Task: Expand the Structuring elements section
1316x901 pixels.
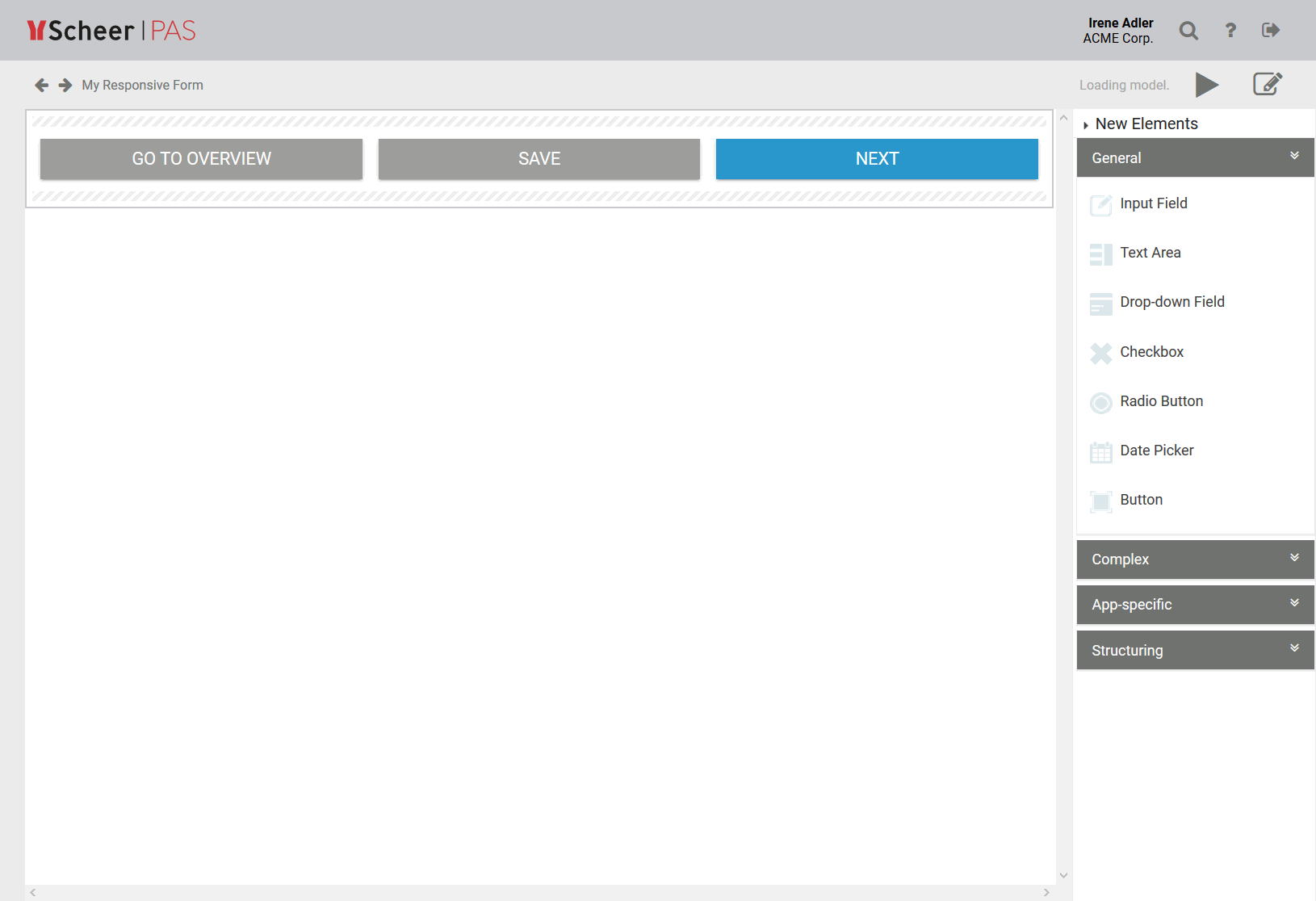Action: (1295, 648)
